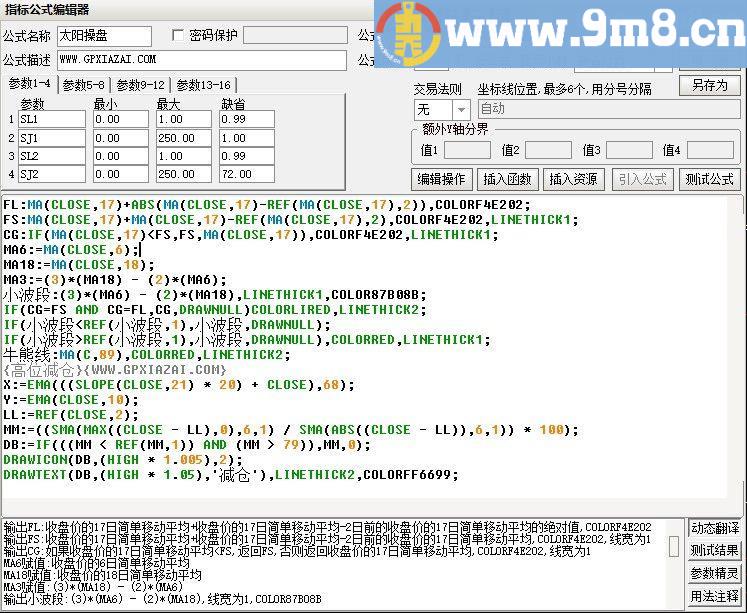Click the 坐标线位置 input showing 自动
This screenshot has height=613, width=747.
click(x=608, y=109)
